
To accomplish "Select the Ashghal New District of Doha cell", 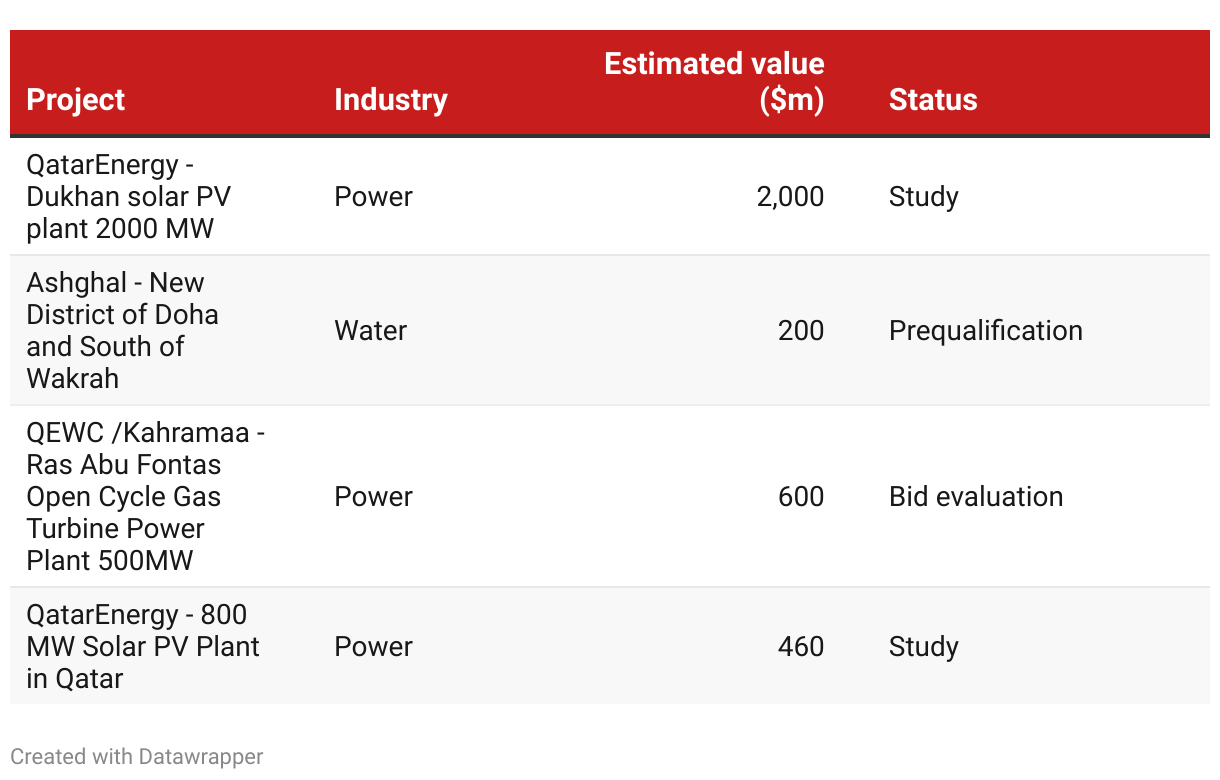I will [122, 331].
